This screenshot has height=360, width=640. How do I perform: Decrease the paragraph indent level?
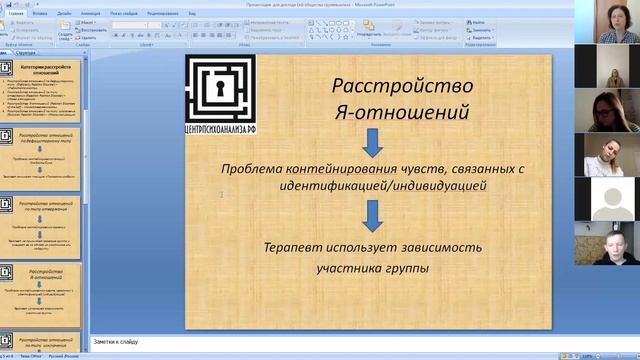point(220,25)
